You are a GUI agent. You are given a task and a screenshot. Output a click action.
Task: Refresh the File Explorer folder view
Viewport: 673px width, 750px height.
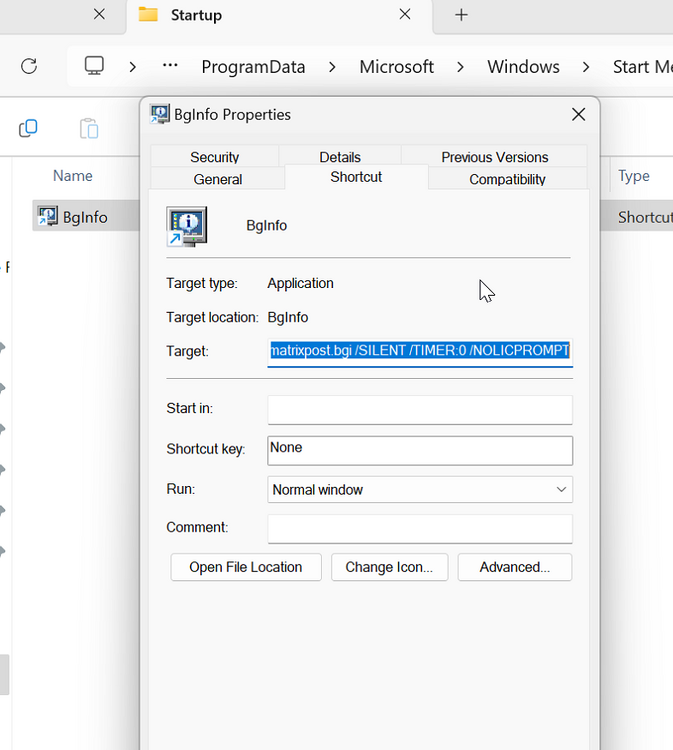[29, 66]
